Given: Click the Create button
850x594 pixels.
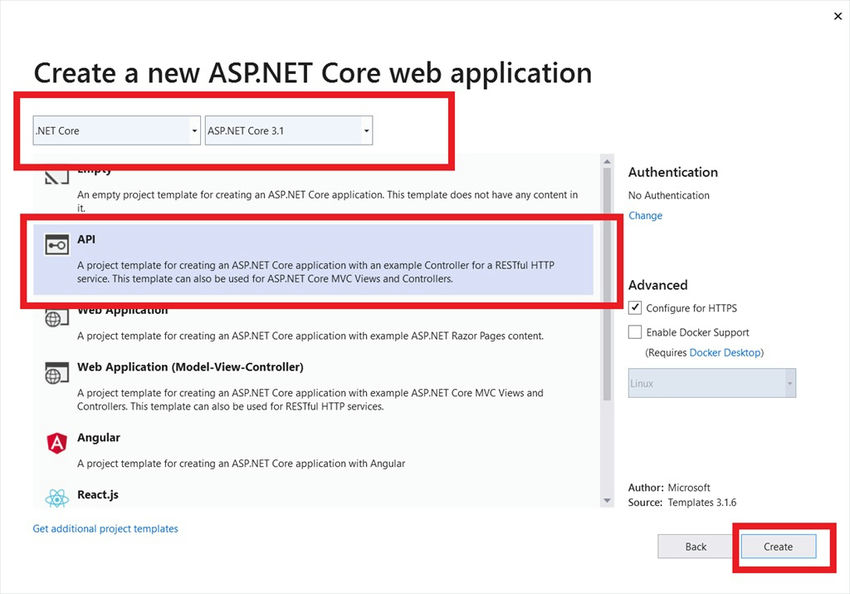Looking at the screenshot, I should 779,547.
